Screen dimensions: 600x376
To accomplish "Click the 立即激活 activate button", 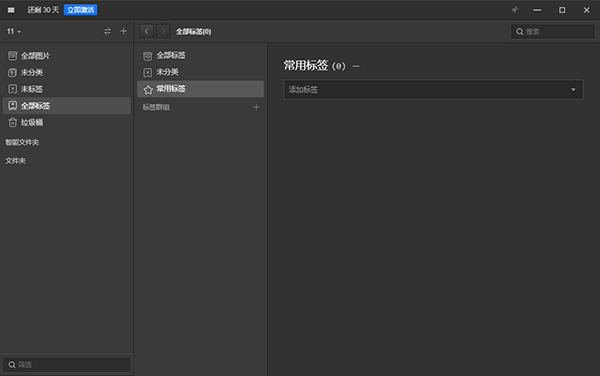I will point(80,10).
